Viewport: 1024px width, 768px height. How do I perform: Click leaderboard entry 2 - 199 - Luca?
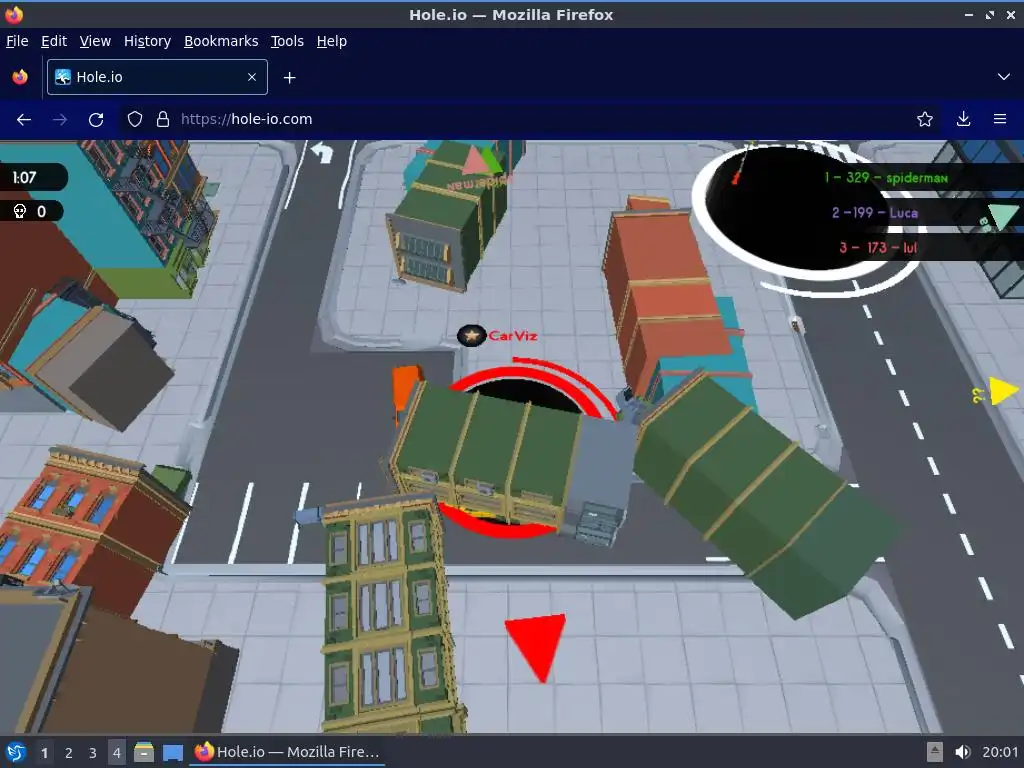(x=875, y=212)
